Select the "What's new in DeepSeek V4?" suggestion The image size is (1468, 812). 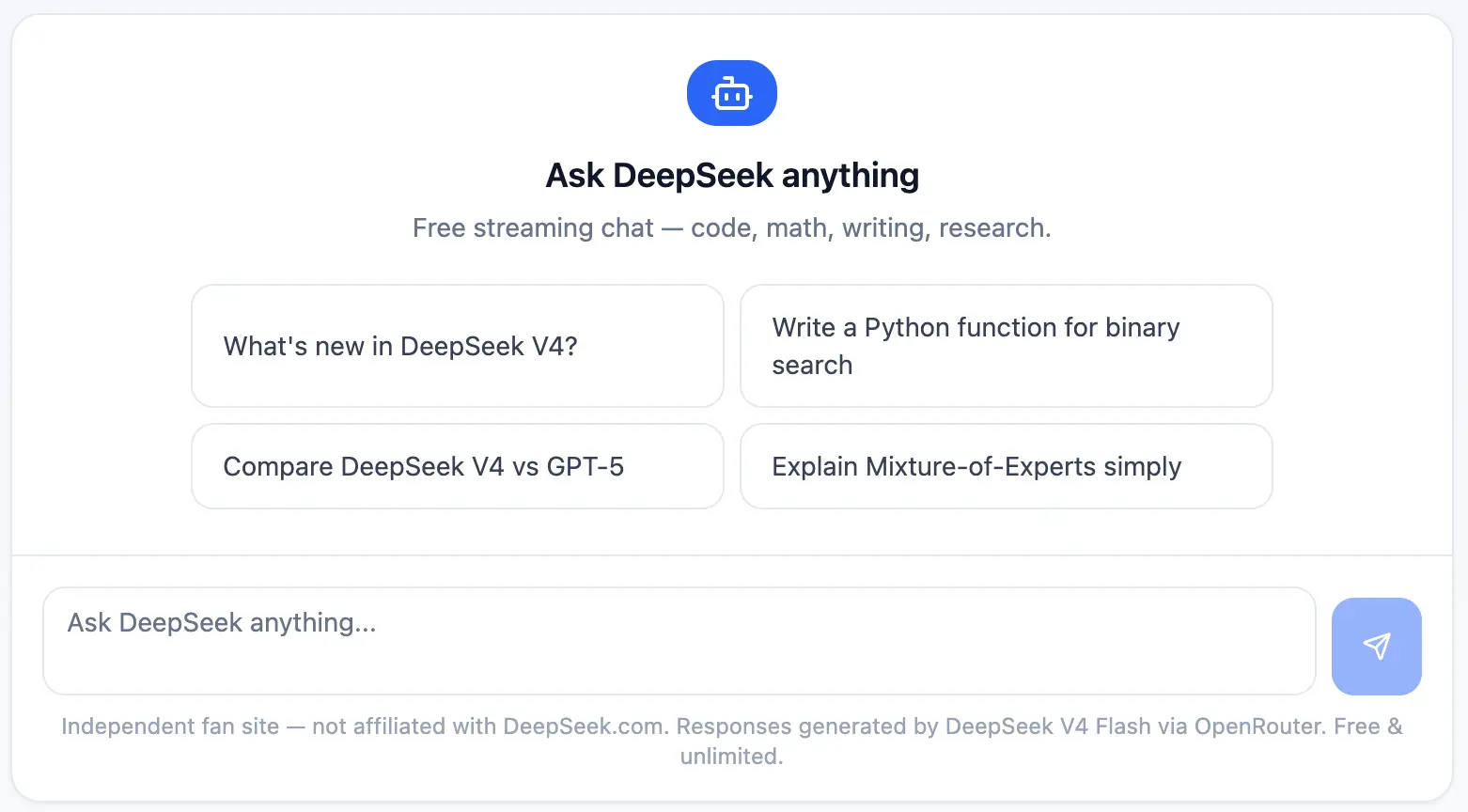tap(458, 346)
